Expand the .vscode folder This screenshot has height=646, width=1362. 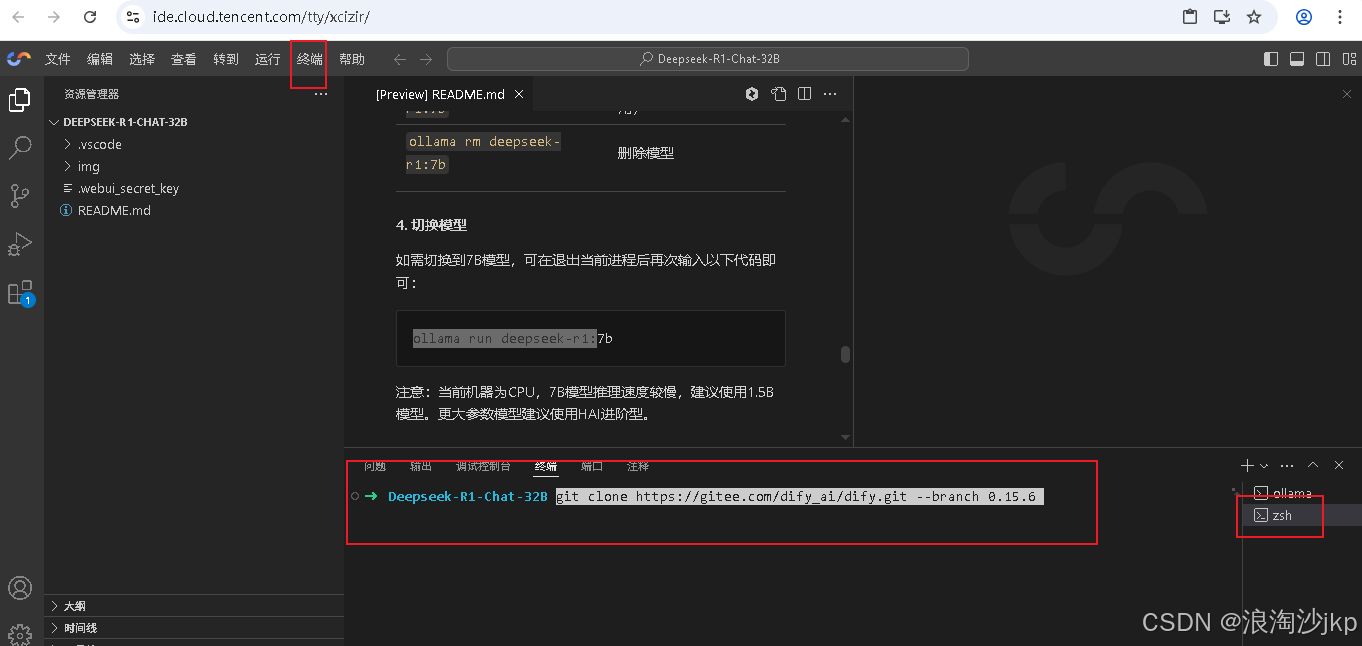[x=194, y=144]
